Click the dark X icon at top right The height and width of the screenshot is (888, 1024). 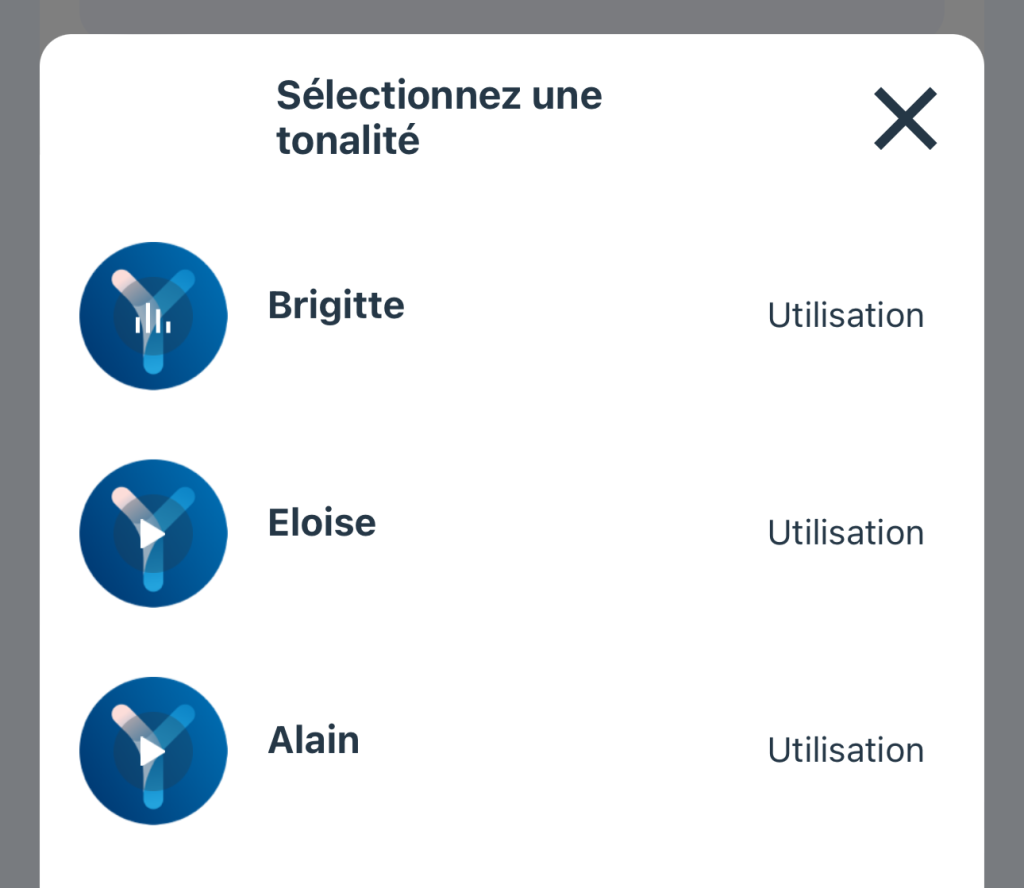click(x=905, y=119)
